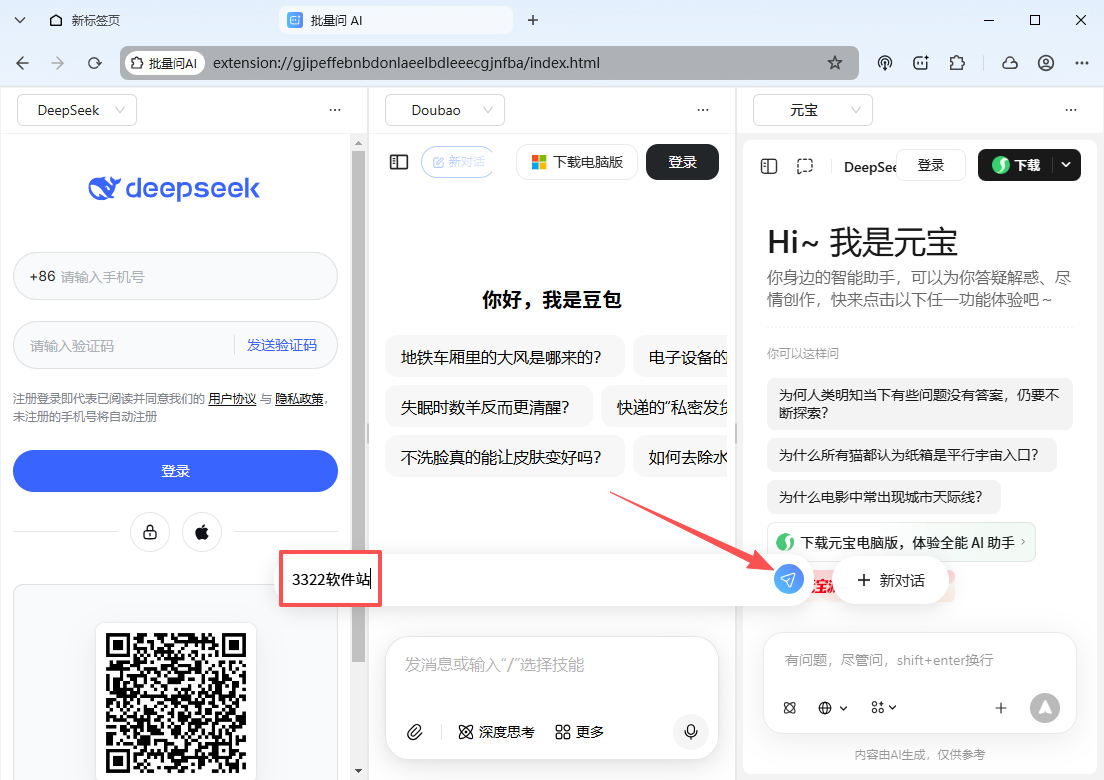Click the paperclip attachment icon in Doubao
The image size is (1104, 780).
(415, 732)
